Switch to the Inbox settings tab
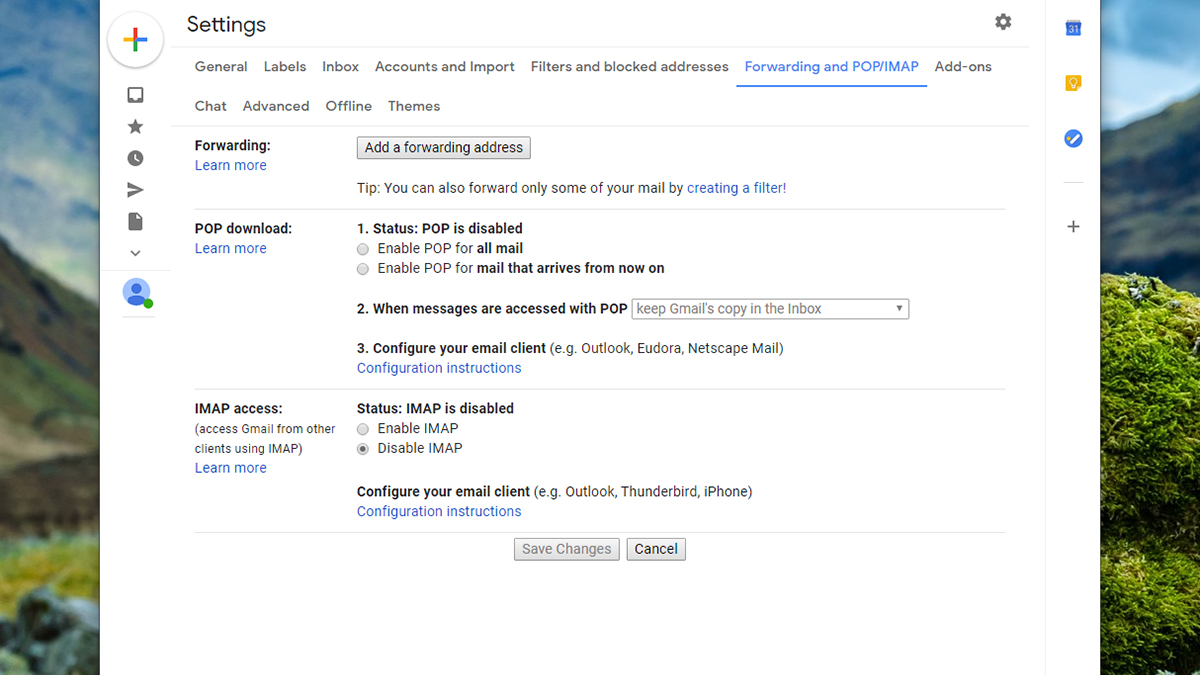Image resolution: width=1200 pixels, height=675 pixels. pyautogui.click(x=340, y=67)
